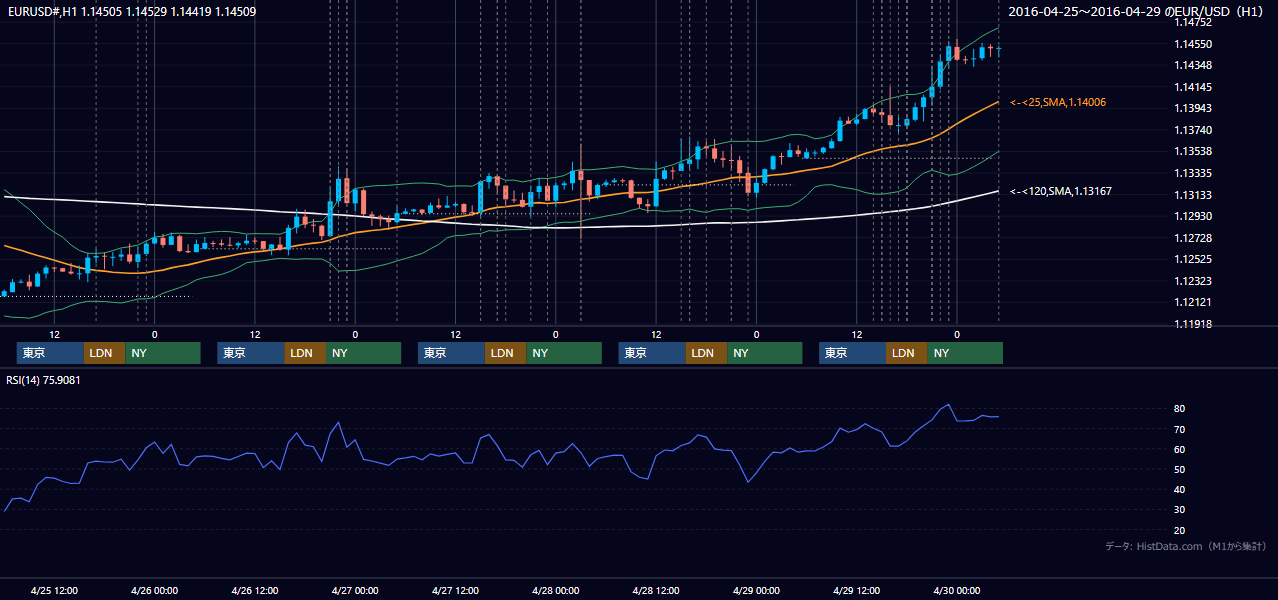
Task: Click RSI axis level 50
Action: 1180,469
